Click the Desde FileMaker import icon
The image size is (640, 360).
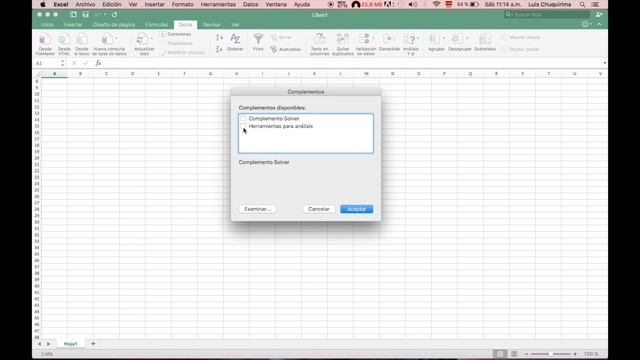pos(44,40)
